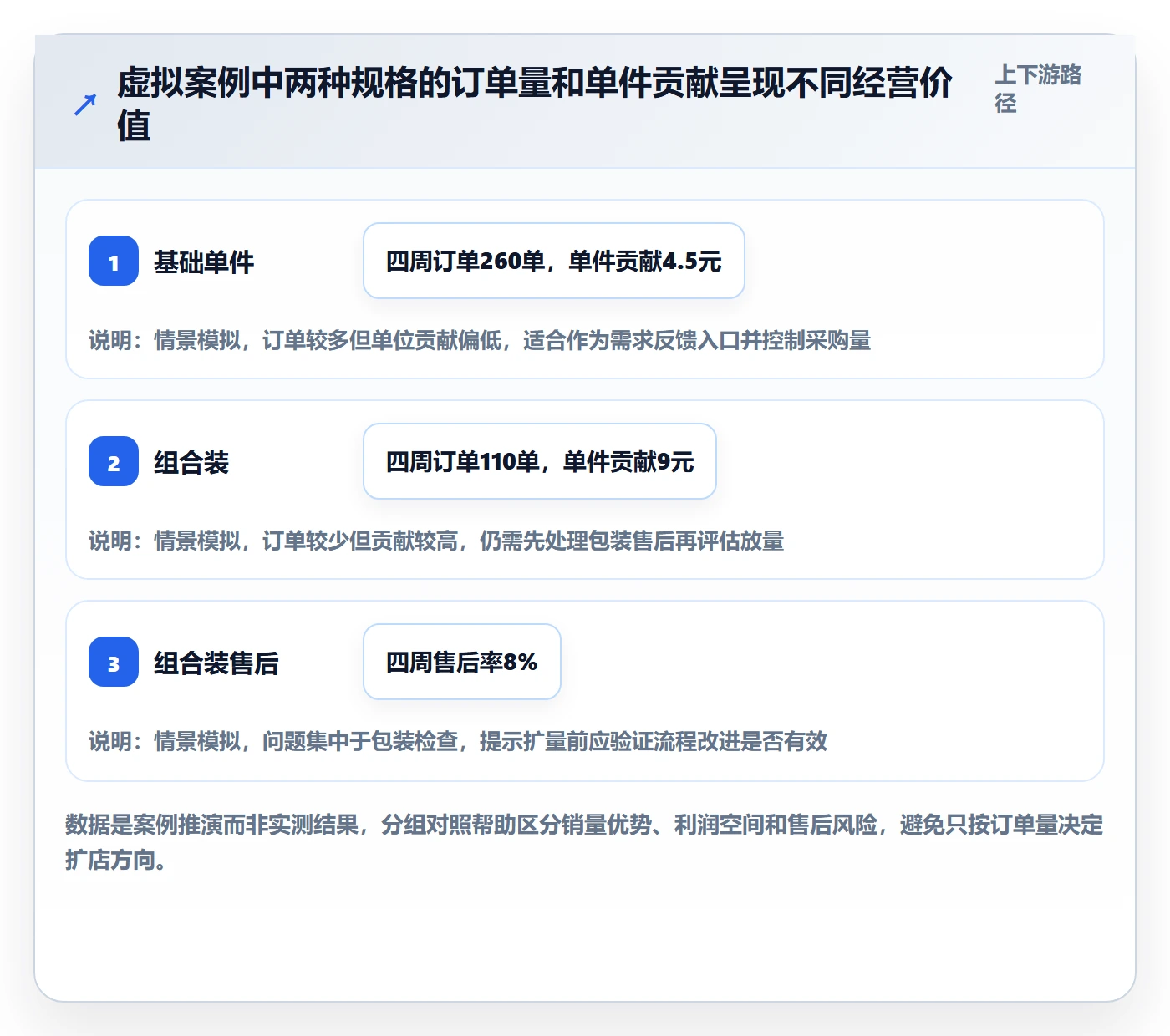This screenshot has height=1036, width=1170.
Task: Click the 四周订单110单，单件贡献9元 value box
Action: (540, 461)
